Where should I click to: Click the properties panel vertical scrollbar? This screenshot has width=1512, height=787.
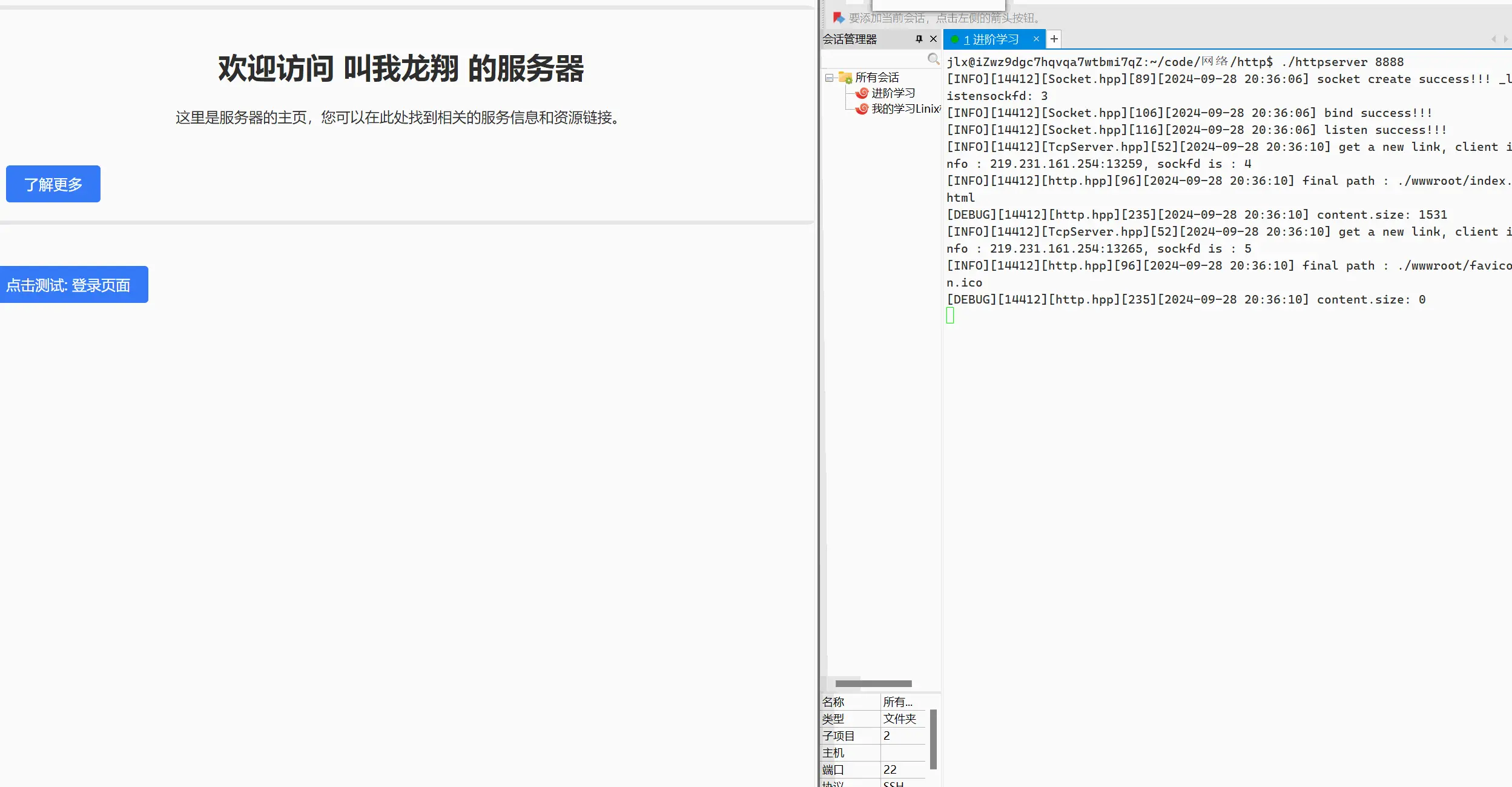click(x=933, y=739)
